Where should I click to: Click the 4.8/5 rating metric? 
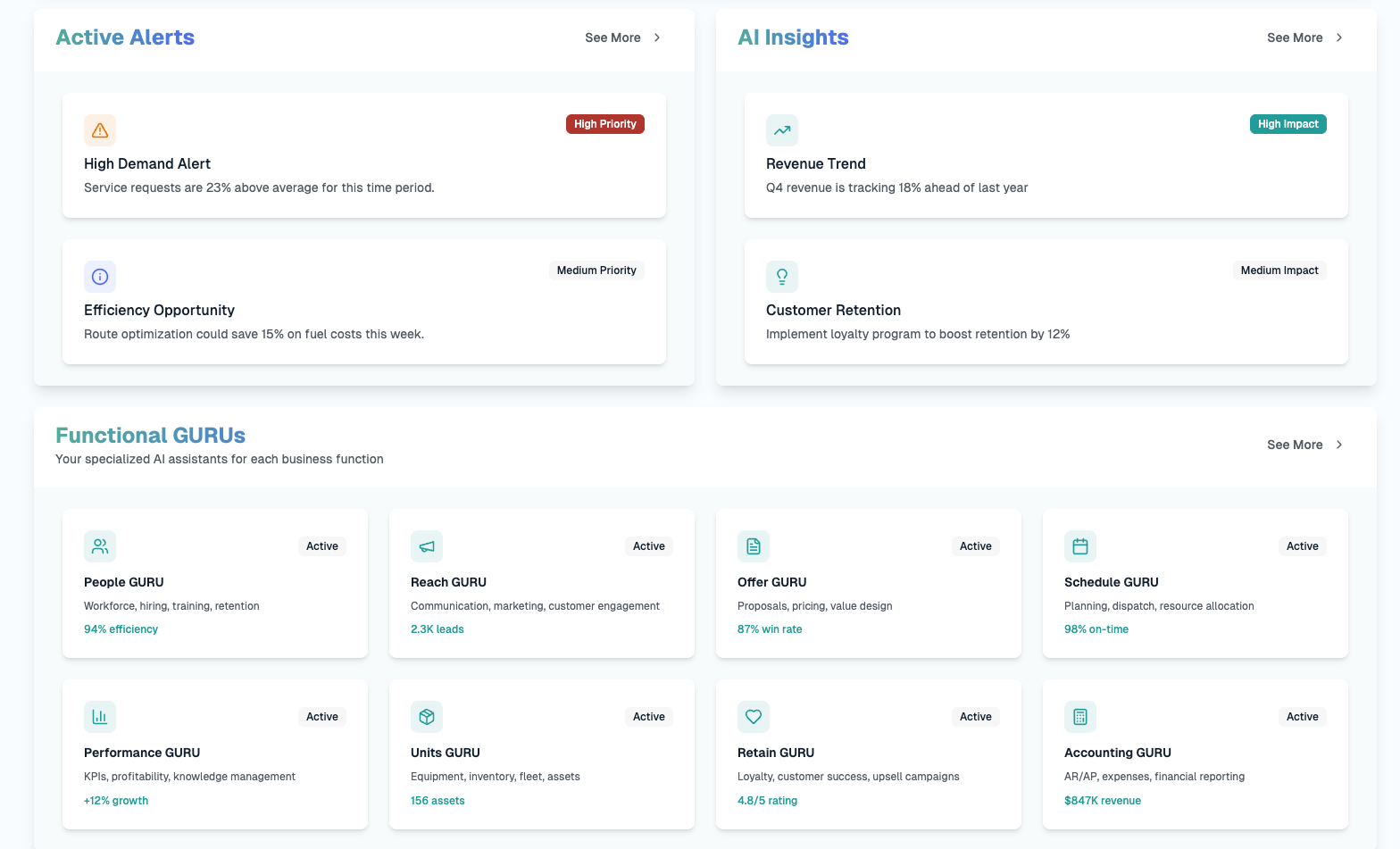[x=767, y=801]
